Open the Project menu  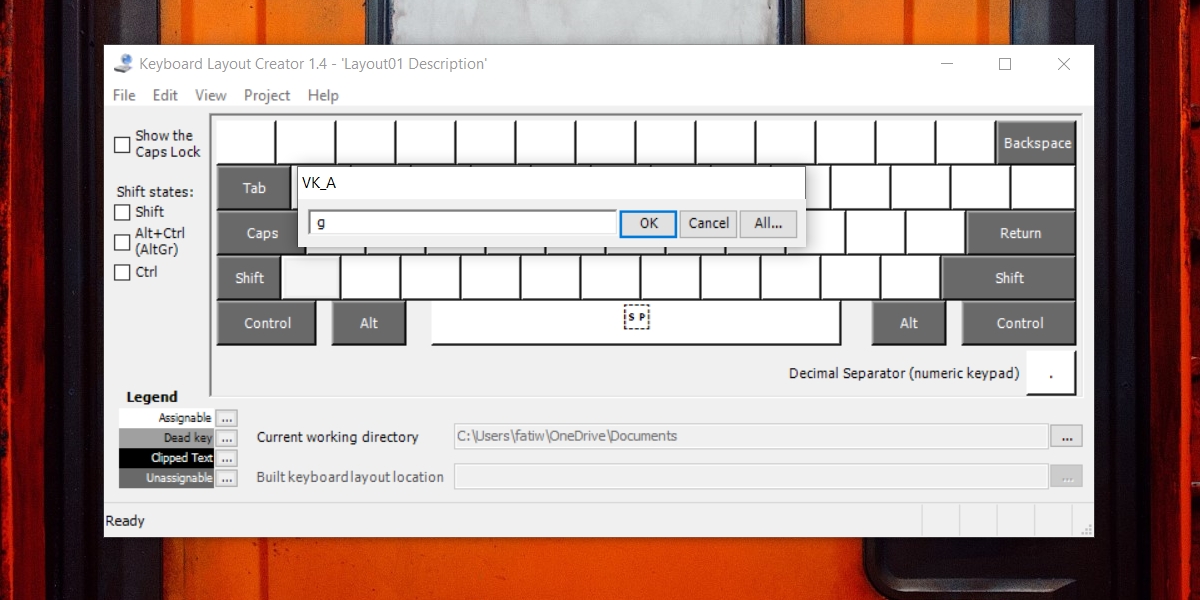click(266, 95)
